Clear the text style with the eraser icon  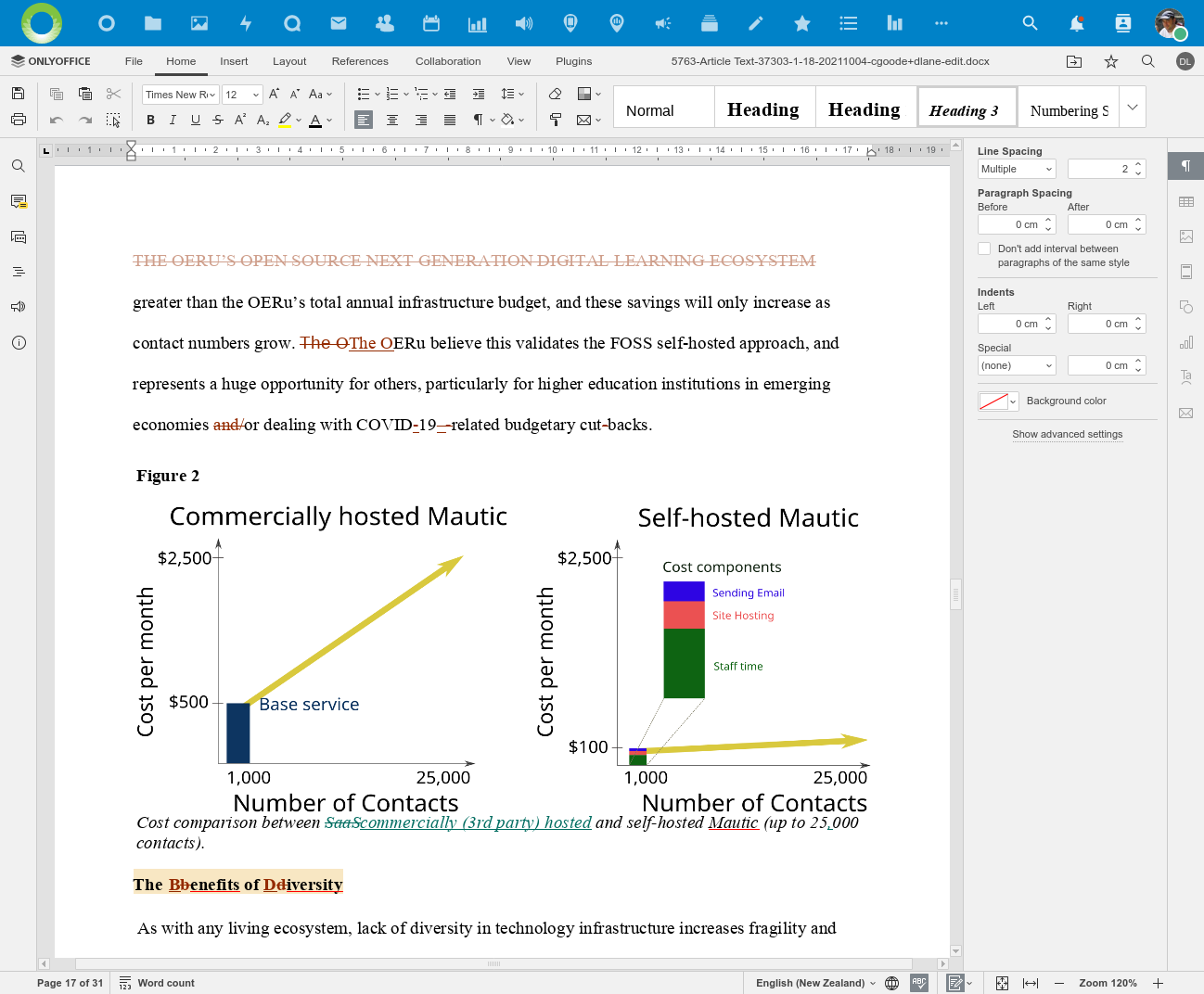pyautogui.click(x=556, y=94)
